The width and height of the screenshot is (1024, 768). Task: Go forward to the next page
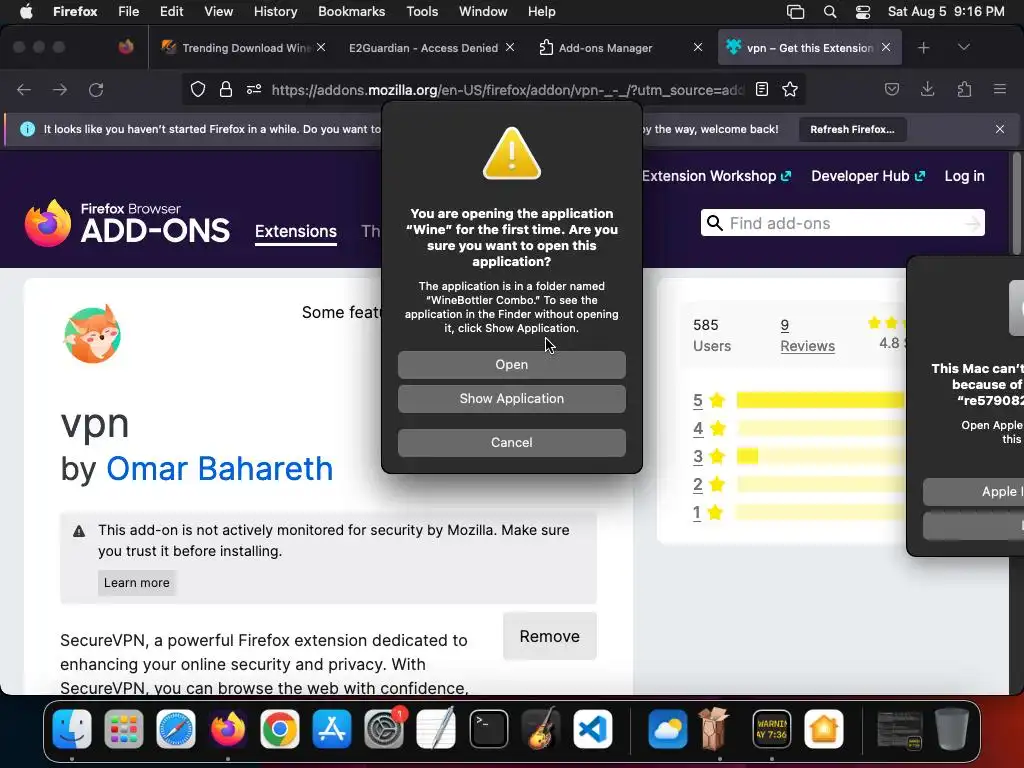pos(60,90)
